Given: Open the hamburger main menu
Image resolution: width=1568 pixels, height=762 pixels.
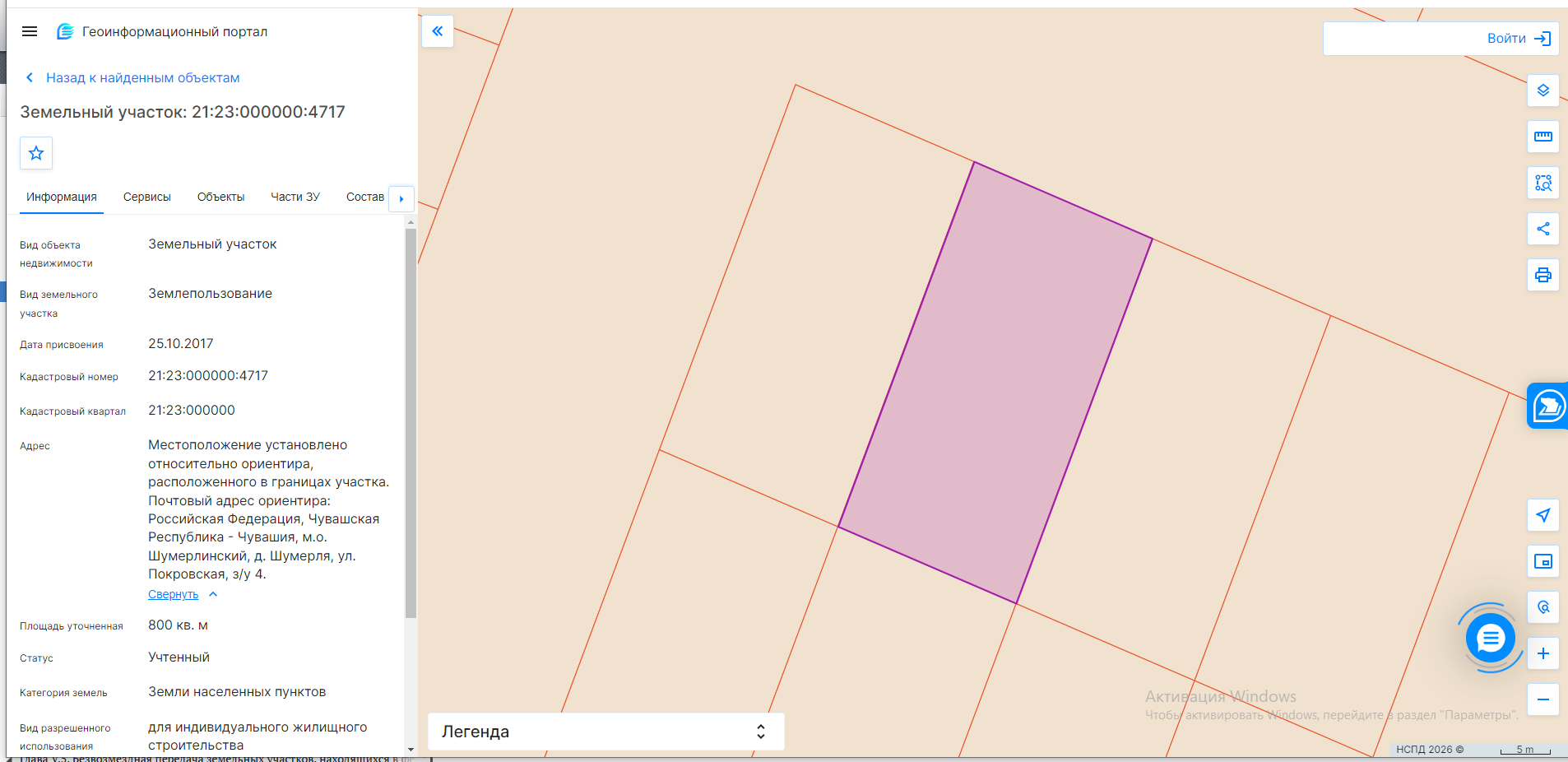Looking at the screenshot, I should [30, 31].
